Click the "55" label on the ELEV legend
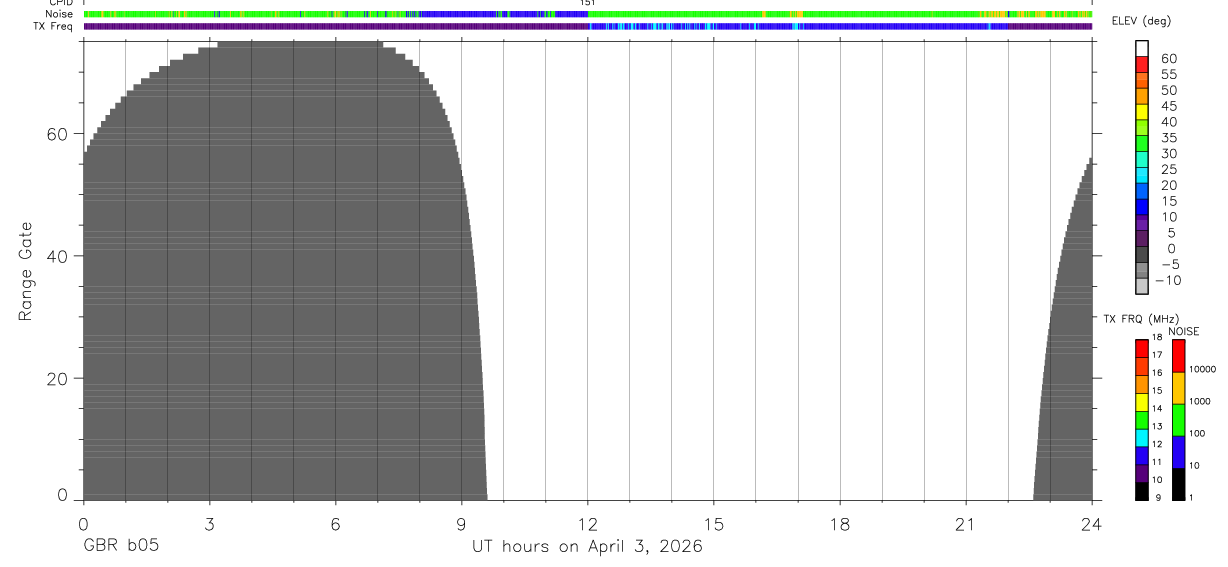Viewport: 1228px width, 567px height. pos(1169,74)
